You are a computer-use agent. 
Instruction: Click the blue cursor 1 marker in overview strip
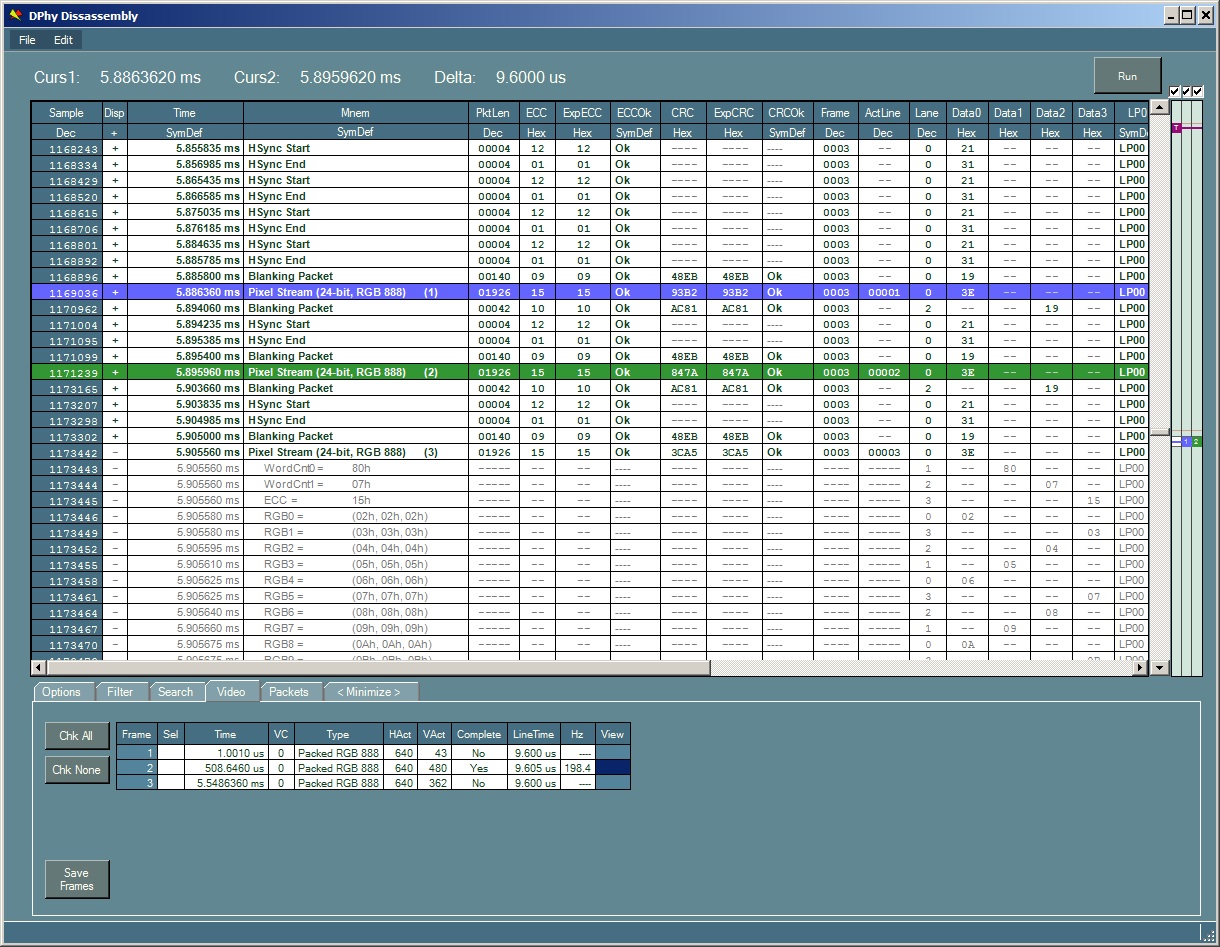pos(1186,441)
